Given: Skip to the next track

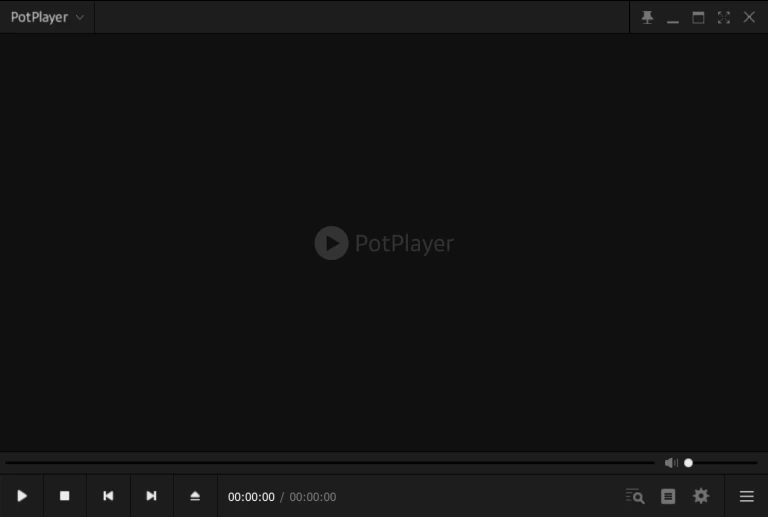Looking at the screenshot, I should (x=151, y=496).
